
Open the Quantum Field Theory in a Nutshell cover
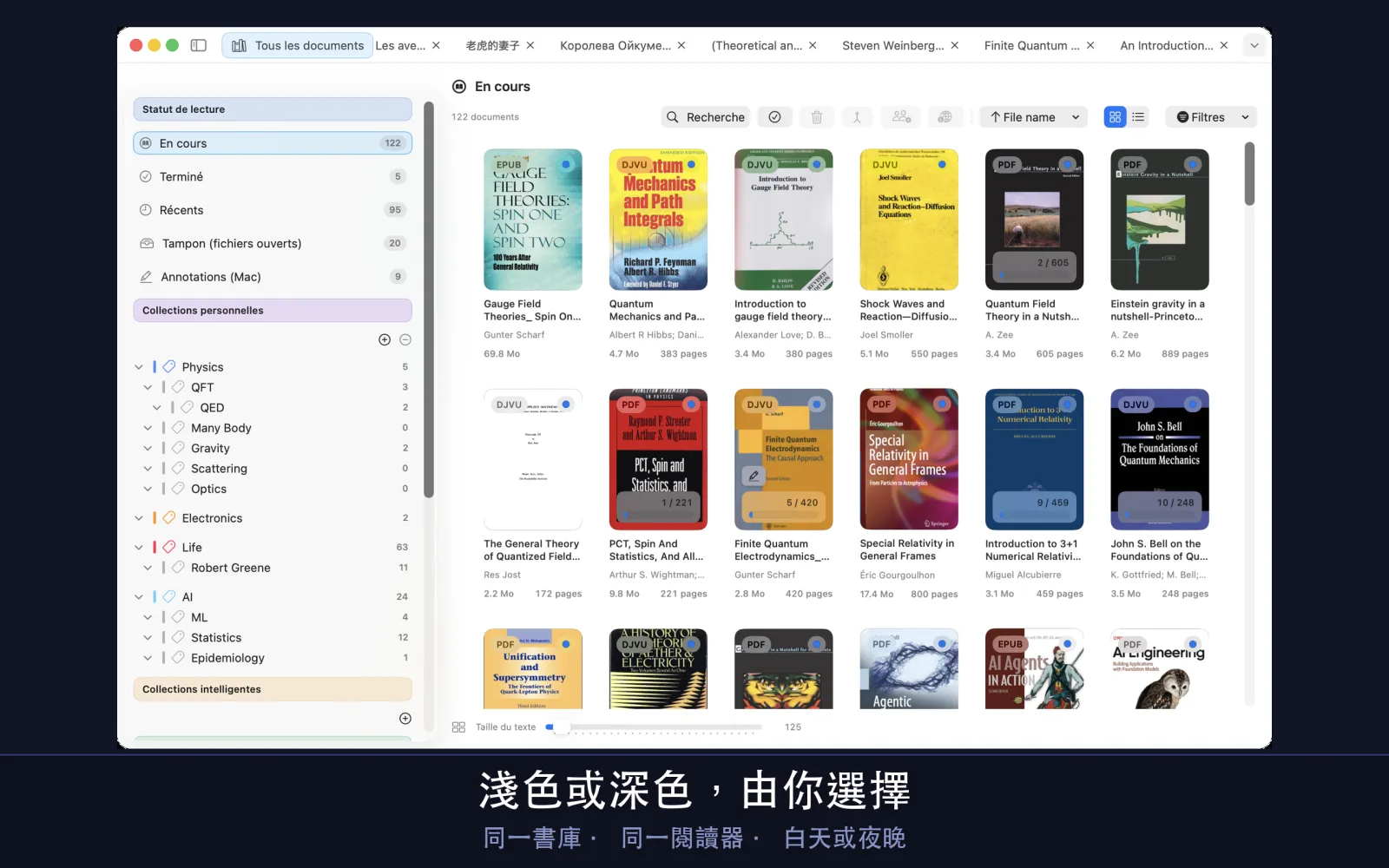1034,219
